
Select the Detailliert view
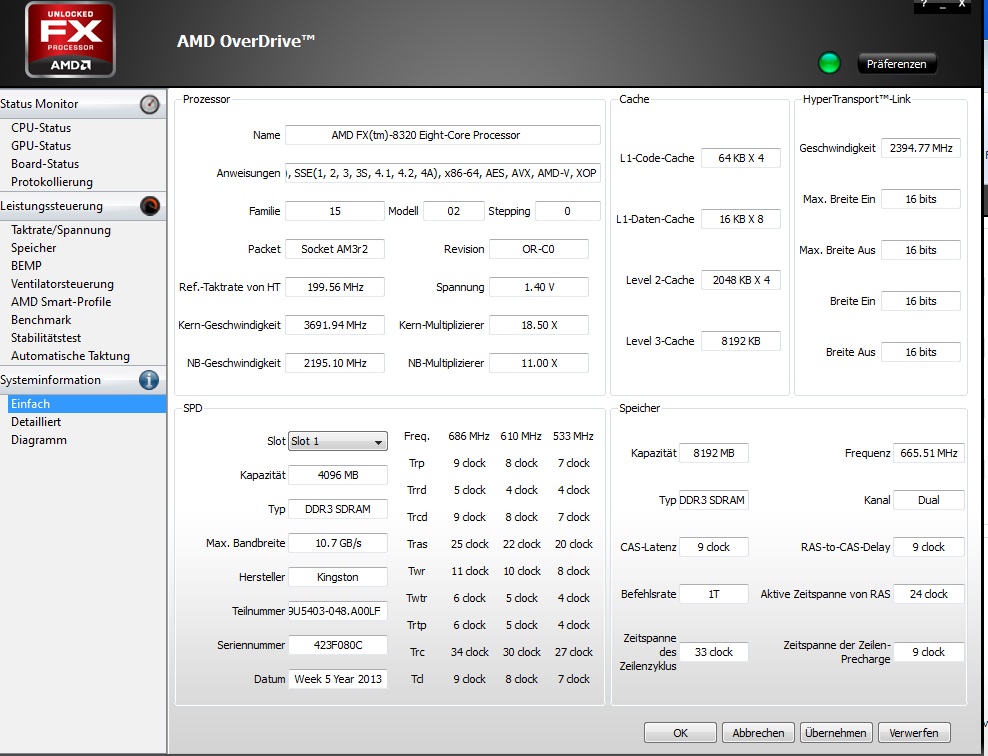[x=36, y=422]
